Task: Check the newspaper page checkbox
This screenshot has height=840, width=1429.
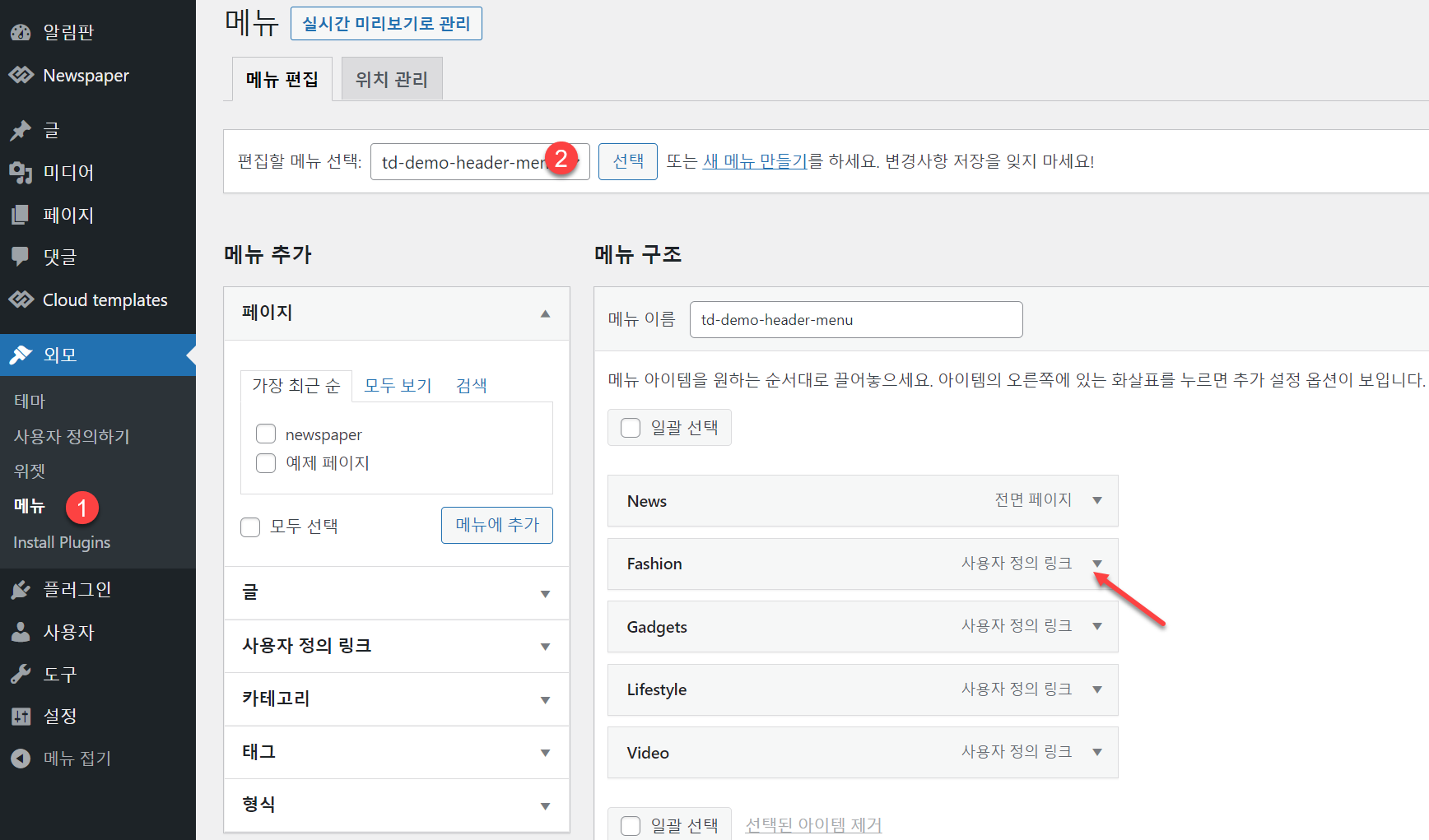Action: [x=266, y=434]
